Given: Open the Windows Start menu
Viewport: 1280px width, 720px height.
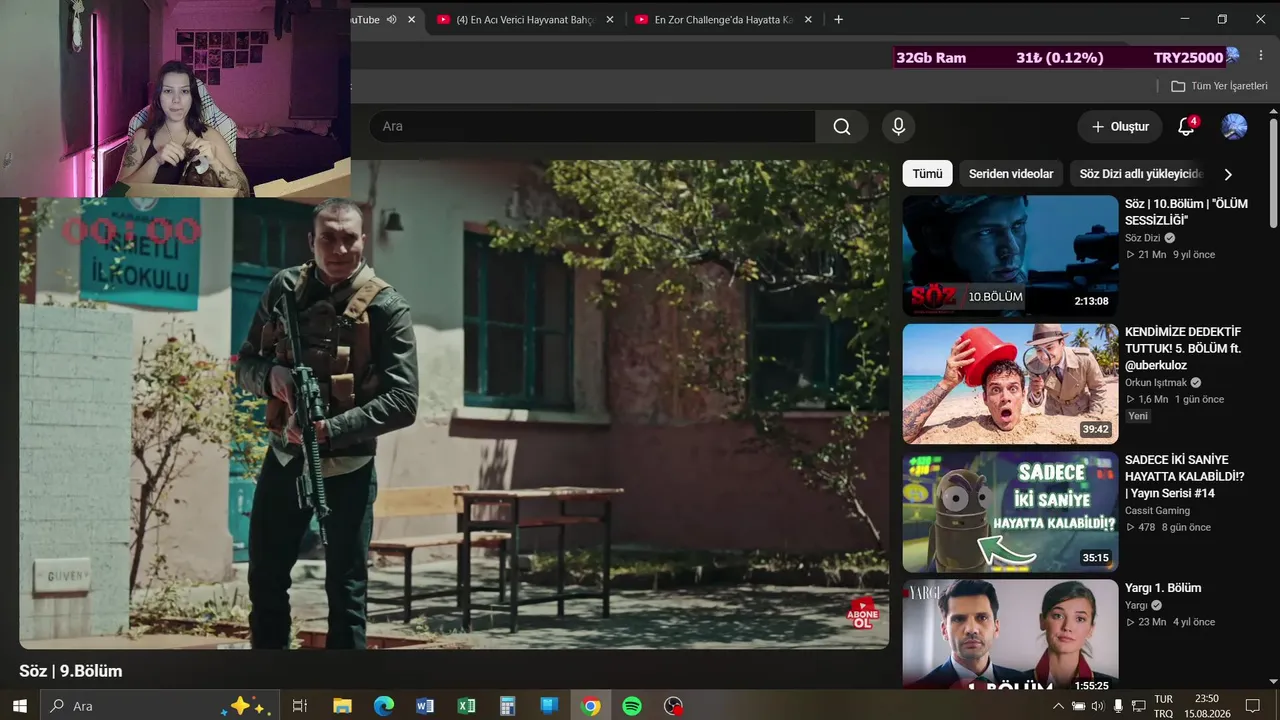Looking at the screenshot, I should 20,706.
